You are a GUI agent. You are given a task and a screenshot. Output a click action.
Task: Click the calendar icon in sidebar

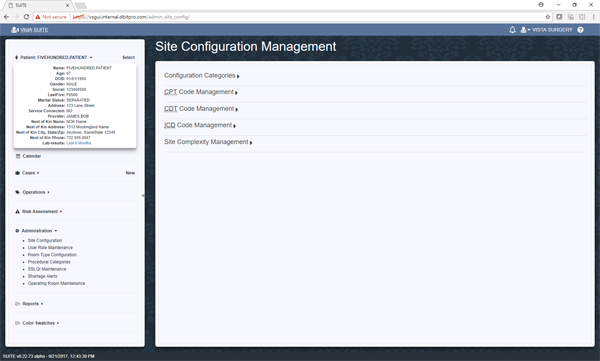[18, 156]
